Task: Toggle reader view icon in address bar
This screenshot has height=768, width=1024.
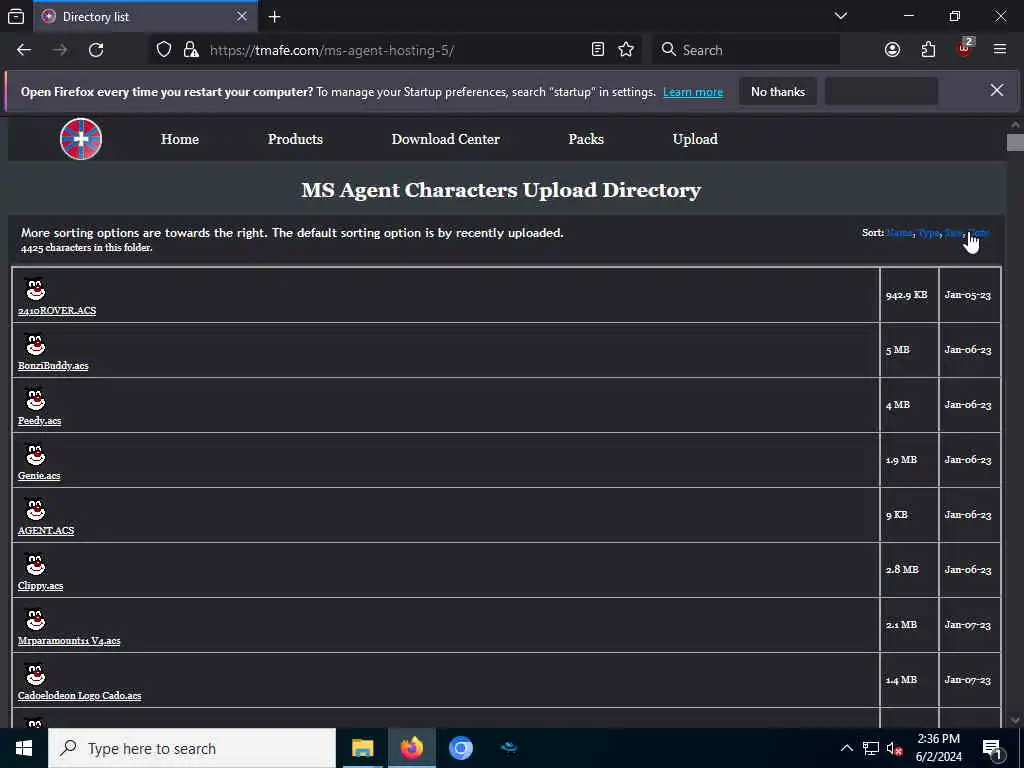Action: click(598, 50)
